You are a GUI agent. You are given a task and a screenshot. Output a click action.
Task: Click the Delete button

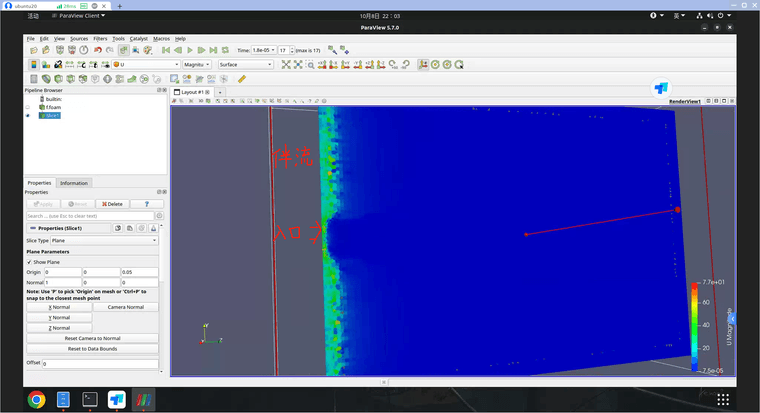[112, 204]
